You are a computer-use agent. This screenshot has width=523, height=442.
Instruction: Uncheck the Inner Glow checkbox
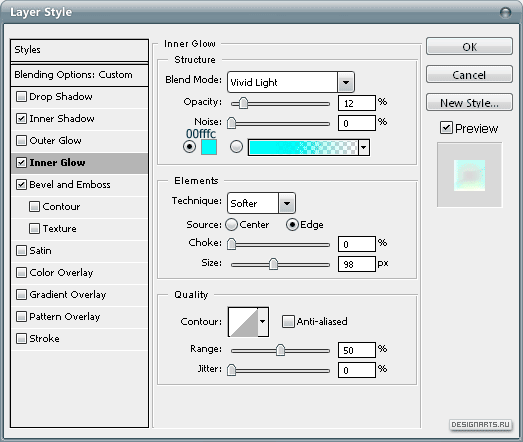point(21,163)
